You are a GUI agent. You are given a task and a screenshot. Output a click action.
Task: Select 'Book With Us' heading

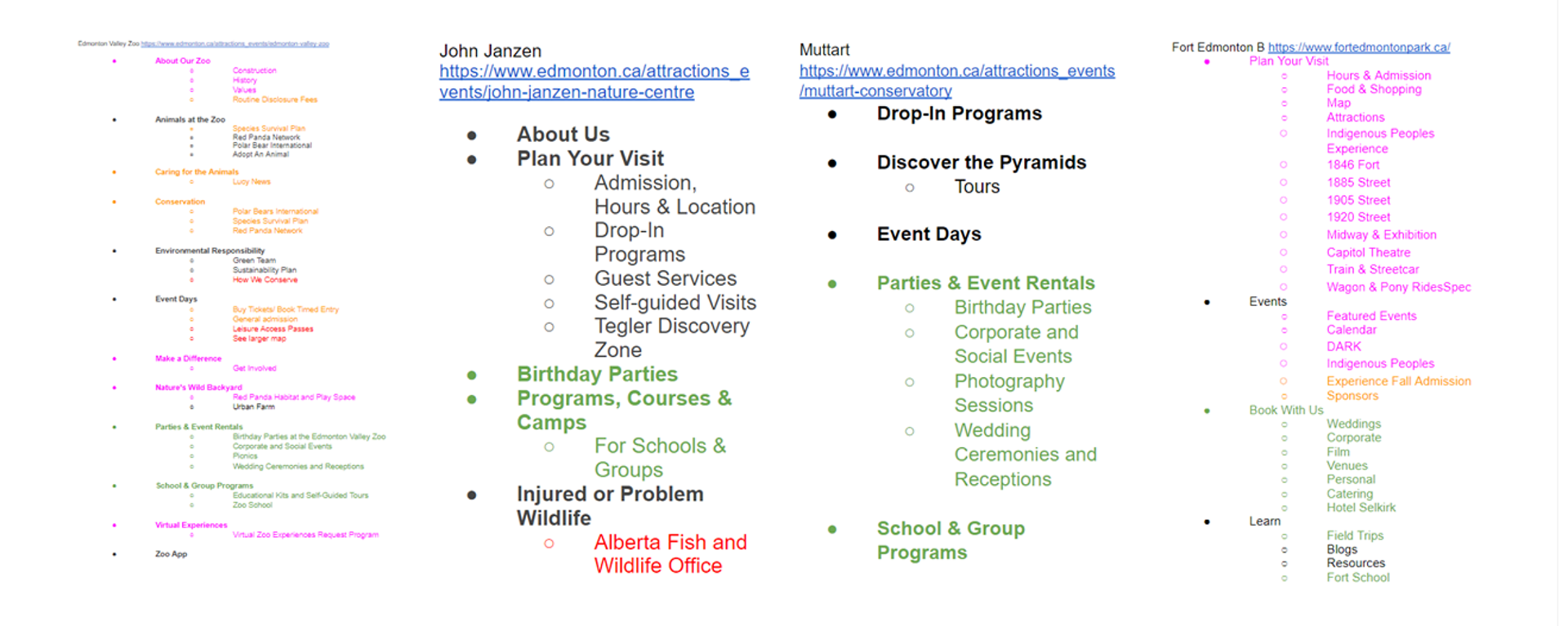[x=1285, y=411]
